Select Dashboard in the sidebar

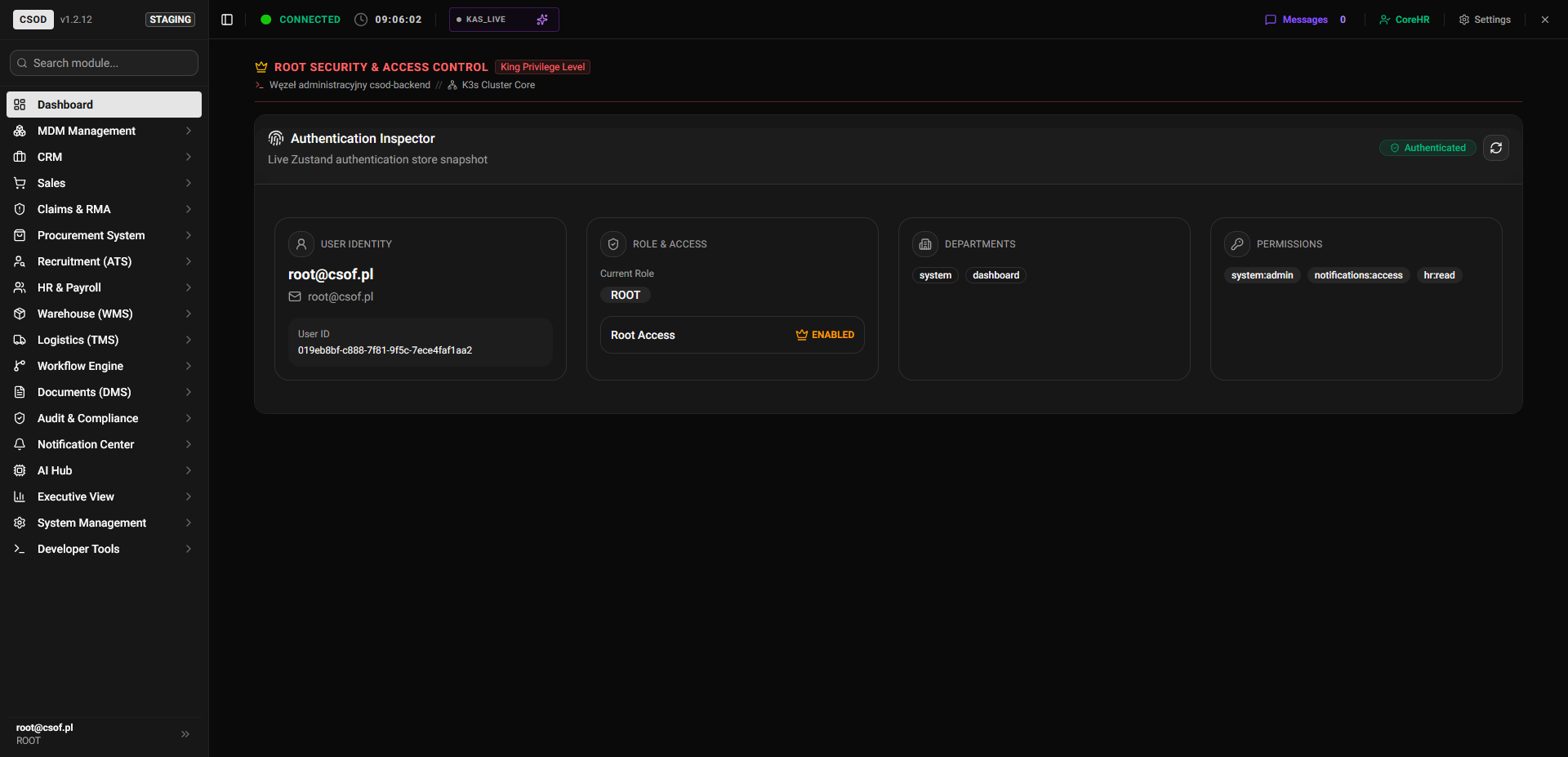tap(104, 105)
